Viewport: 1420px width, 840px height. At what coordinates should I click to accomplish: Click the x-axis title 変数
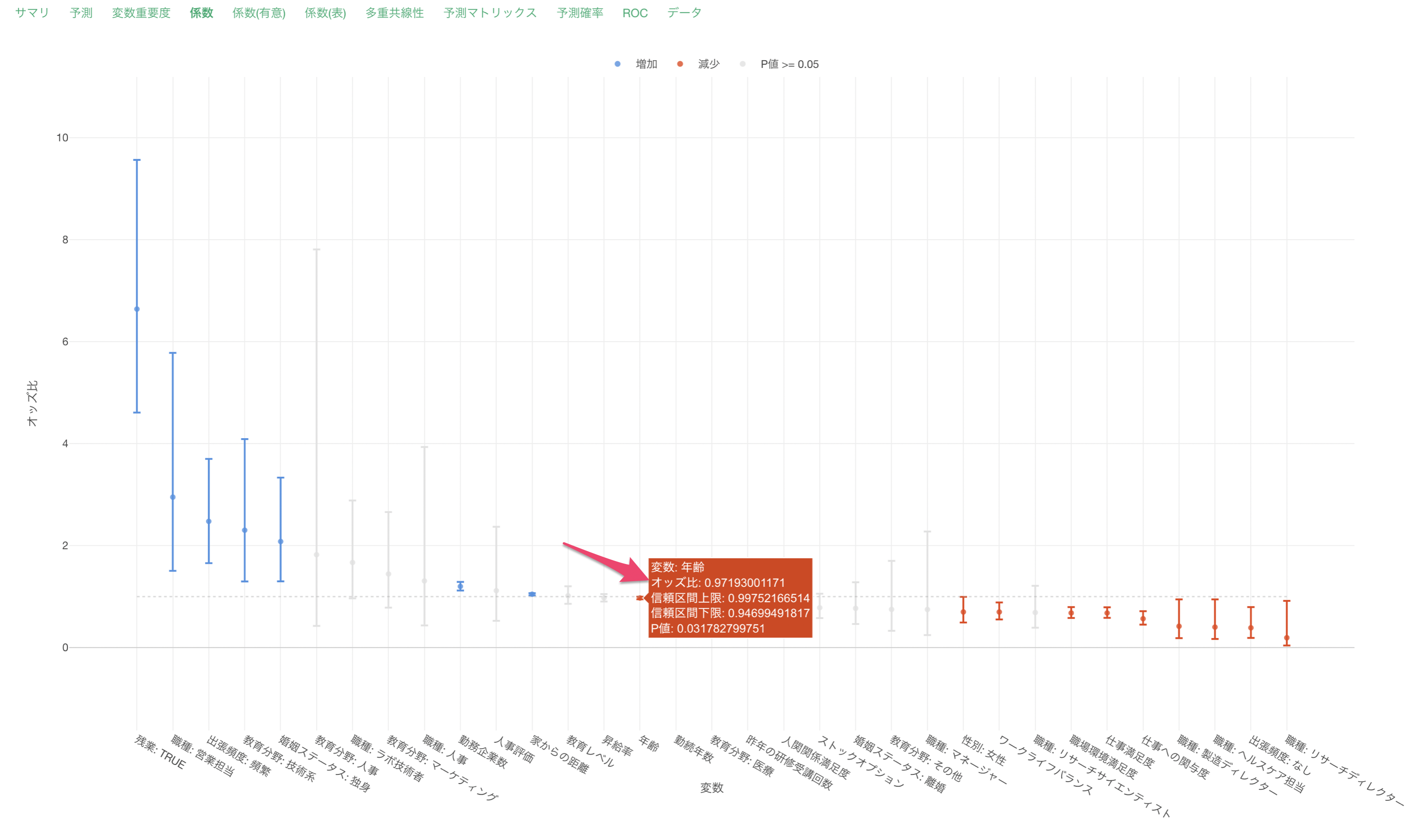point(712,788)
